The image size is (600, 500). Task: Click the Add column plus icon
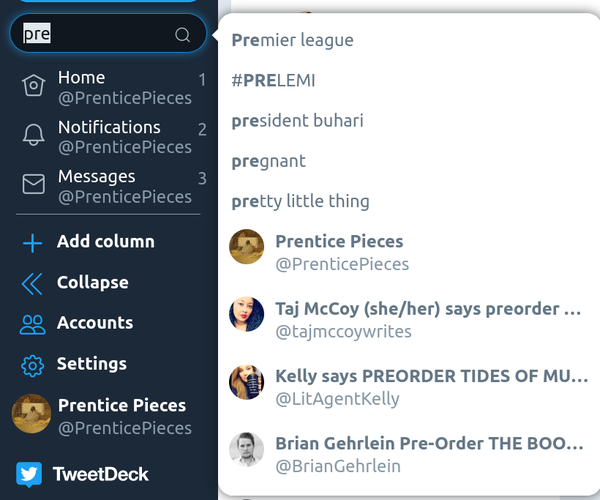coord(32,243)
